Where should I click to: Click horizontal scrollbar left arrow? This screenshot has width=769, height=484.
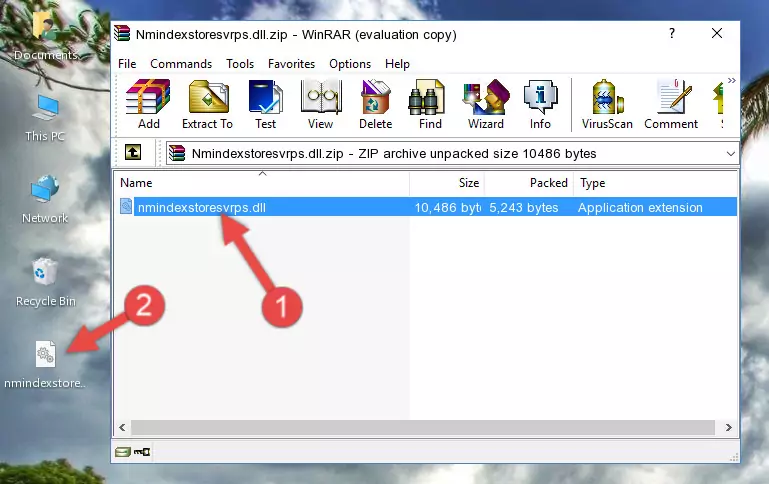tap(123, 428)
